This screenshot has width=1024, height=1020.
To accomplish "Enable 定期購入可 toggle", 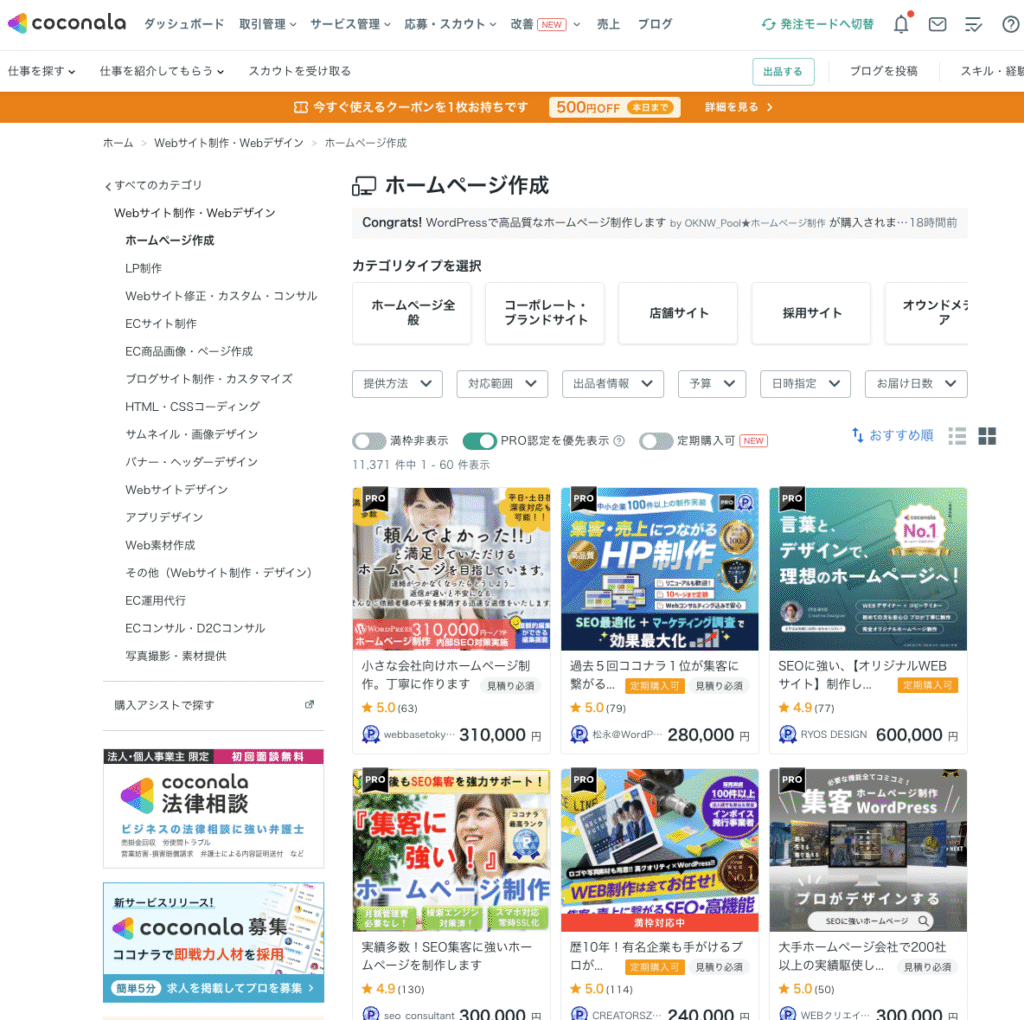I will coord(656,441).
